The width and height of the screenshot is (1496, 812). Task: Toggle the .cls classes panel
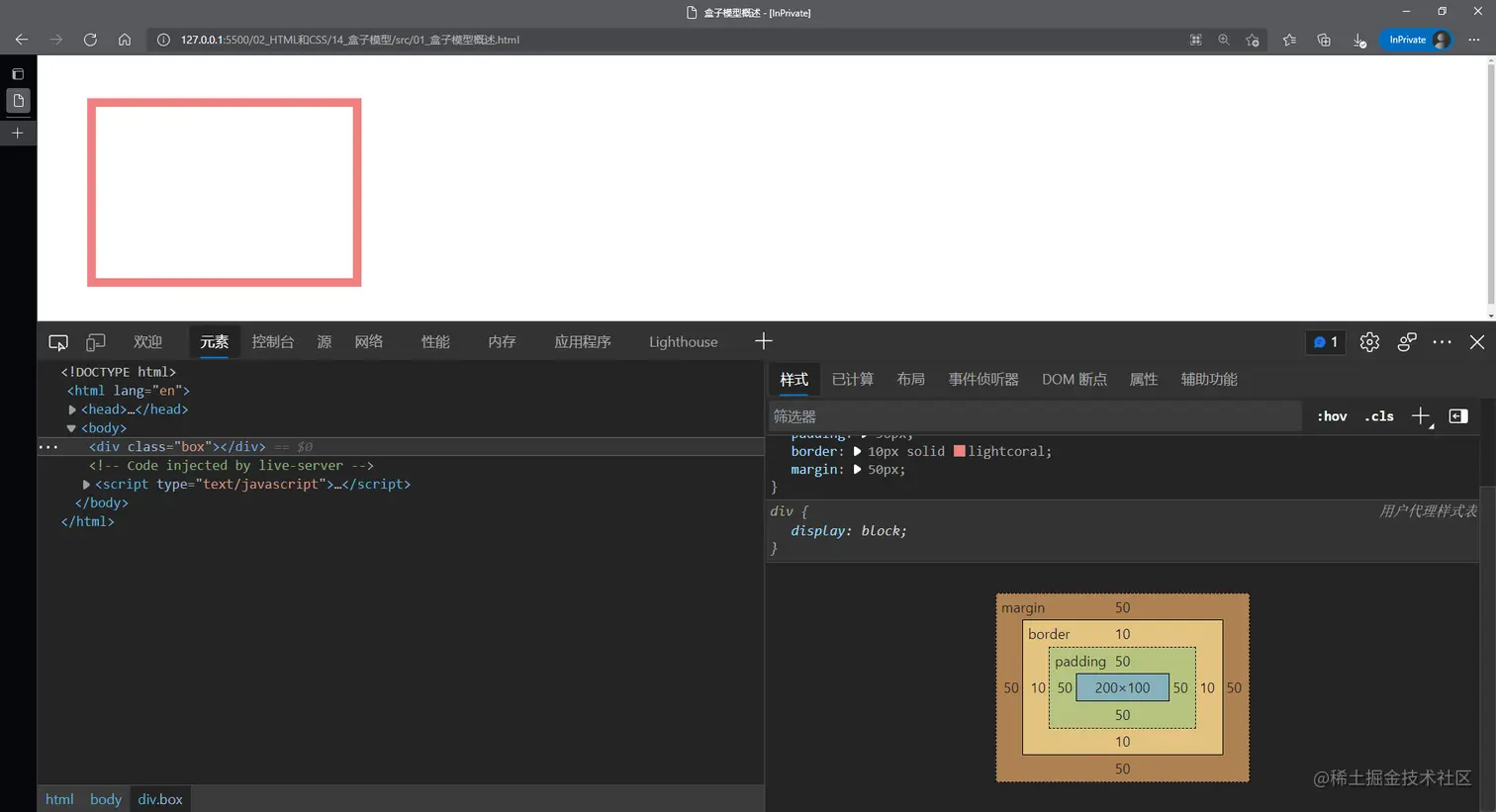click(x=1379, y=416)
